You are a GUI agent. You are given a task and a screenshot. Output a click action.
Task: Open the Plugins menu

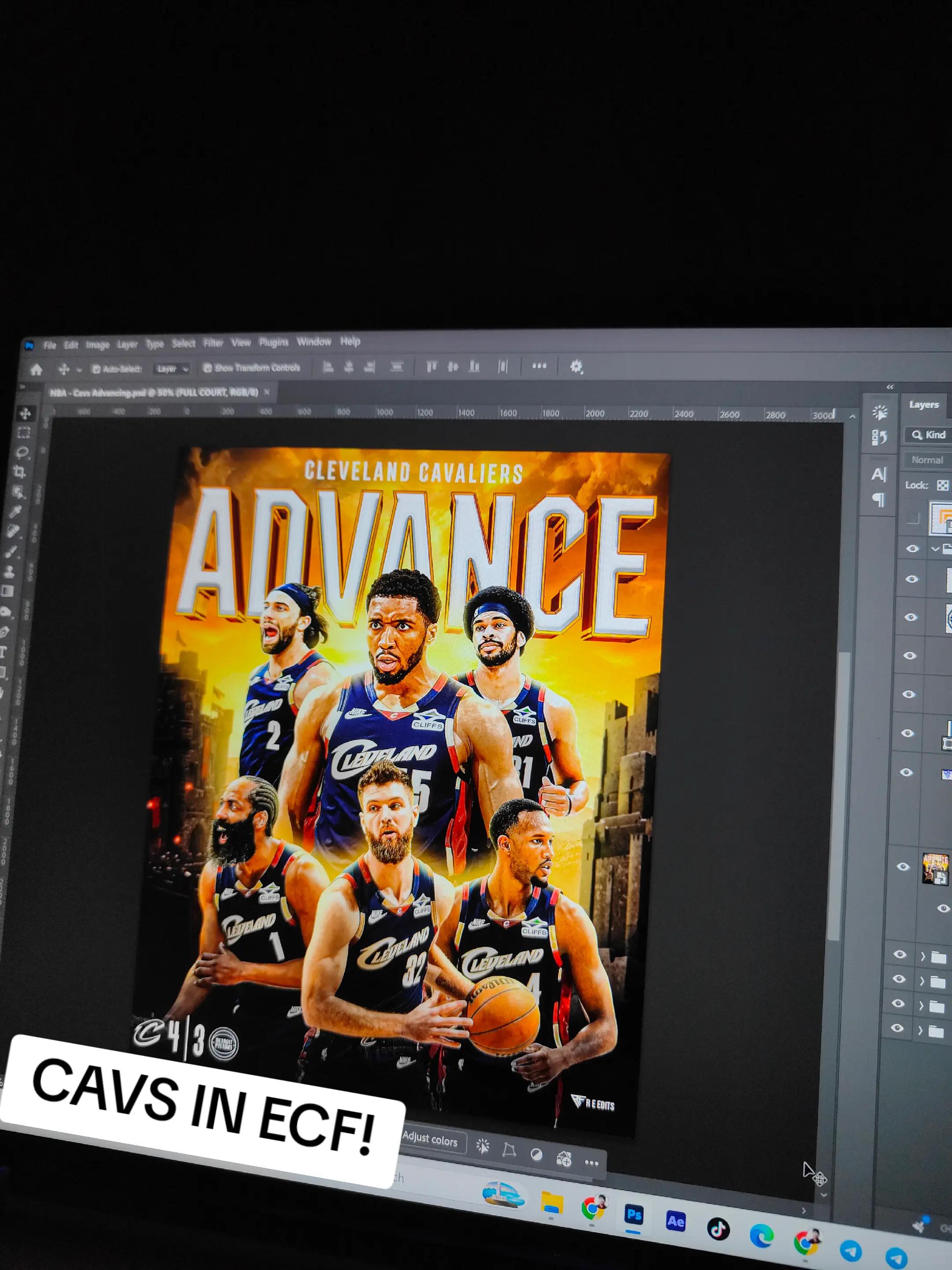pos(274,342)
